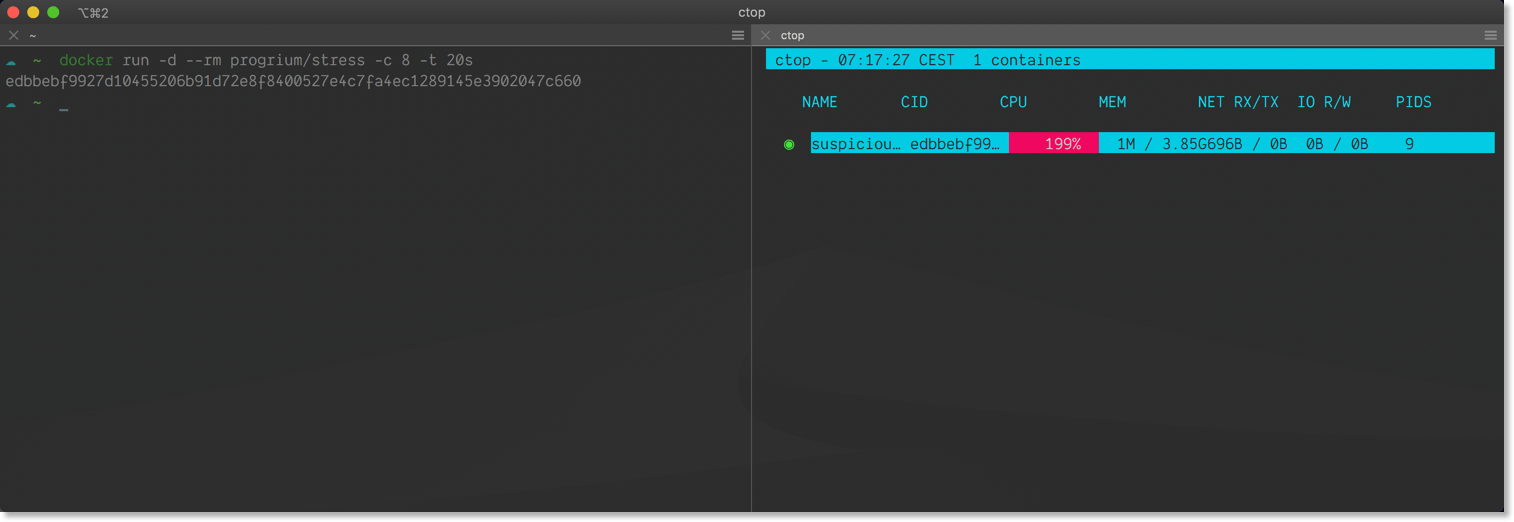Click the NAME column header
The width and height of the screenshot is (1514, 522).
coord(819,102)
